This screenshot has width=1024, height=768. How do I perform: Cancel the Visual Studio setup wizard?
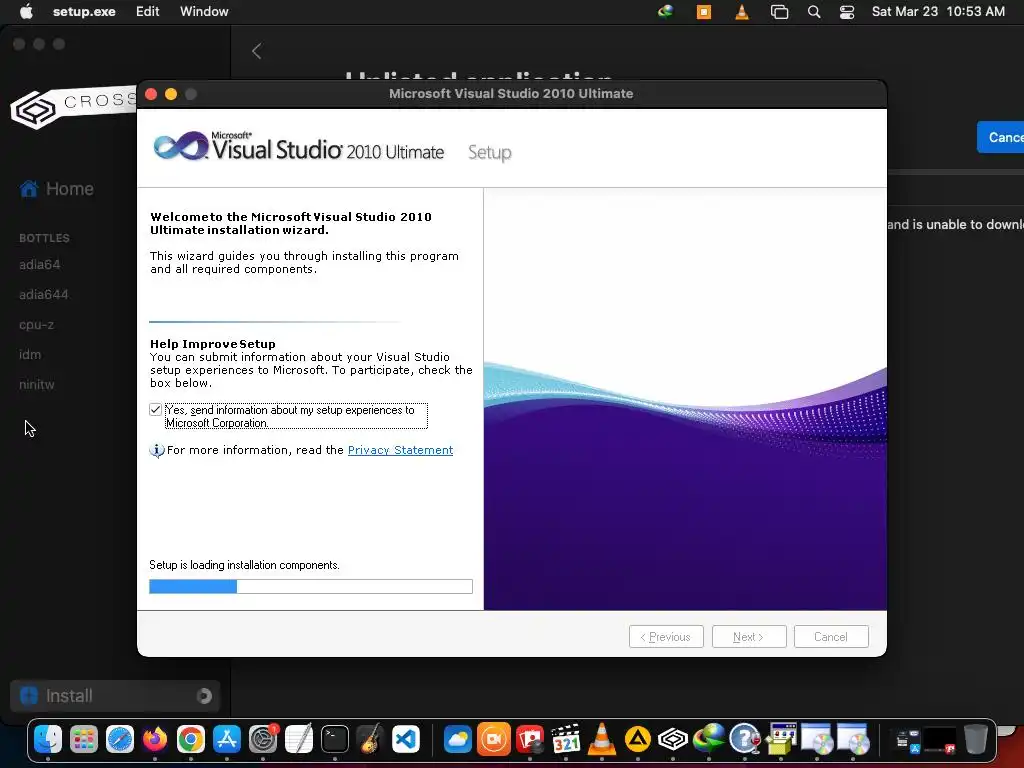pyautogui.click(x=831, y=637)
